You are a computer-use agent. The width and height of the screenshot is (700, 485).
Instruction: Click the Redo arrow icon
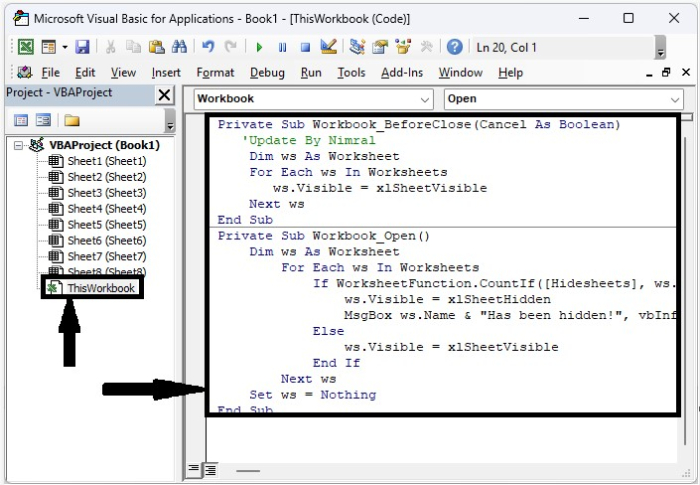click(x=230, y=46)
